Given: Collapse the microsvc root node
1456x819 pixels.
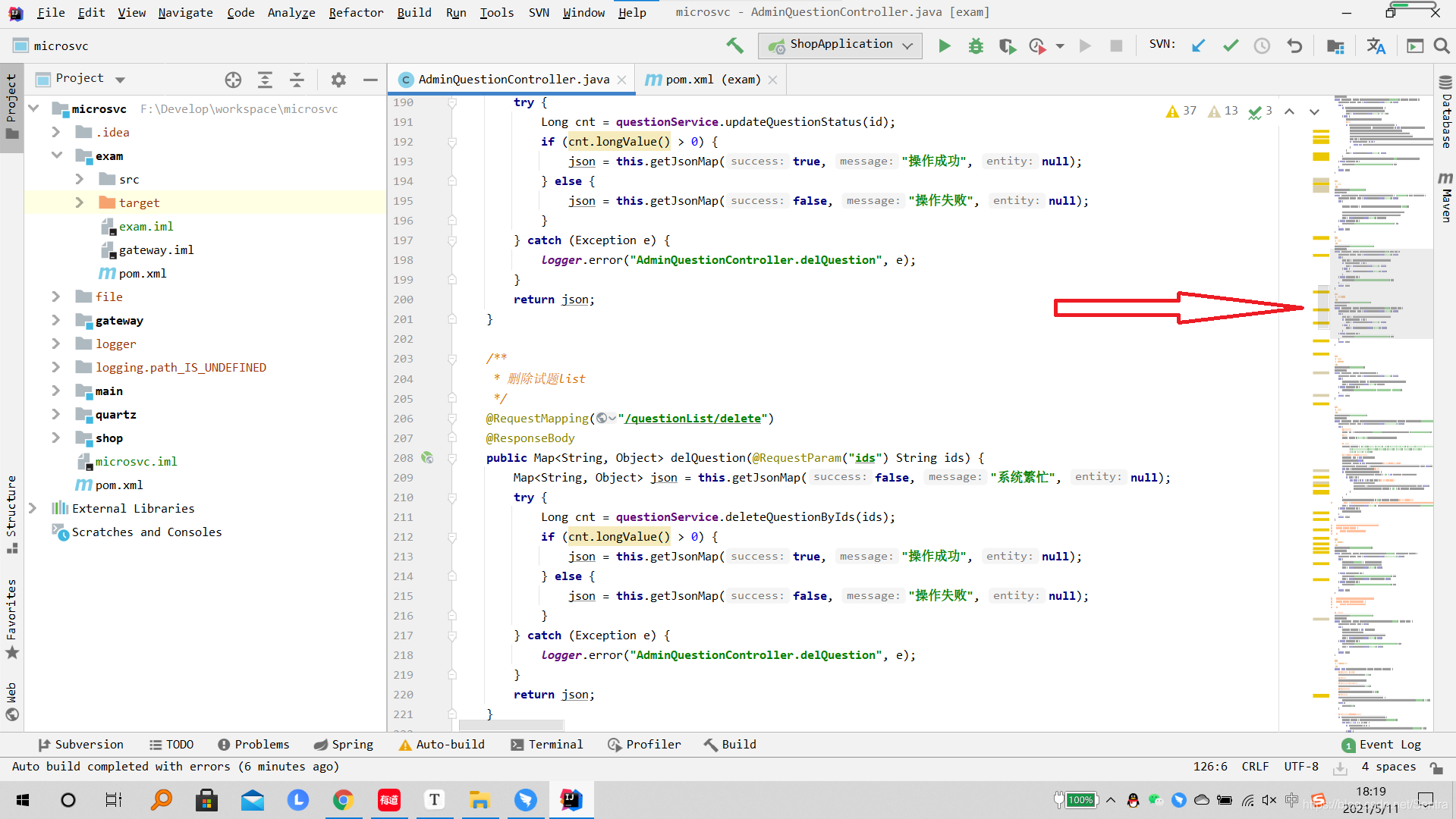Looking at the screenshot, I should pos(34,108).
